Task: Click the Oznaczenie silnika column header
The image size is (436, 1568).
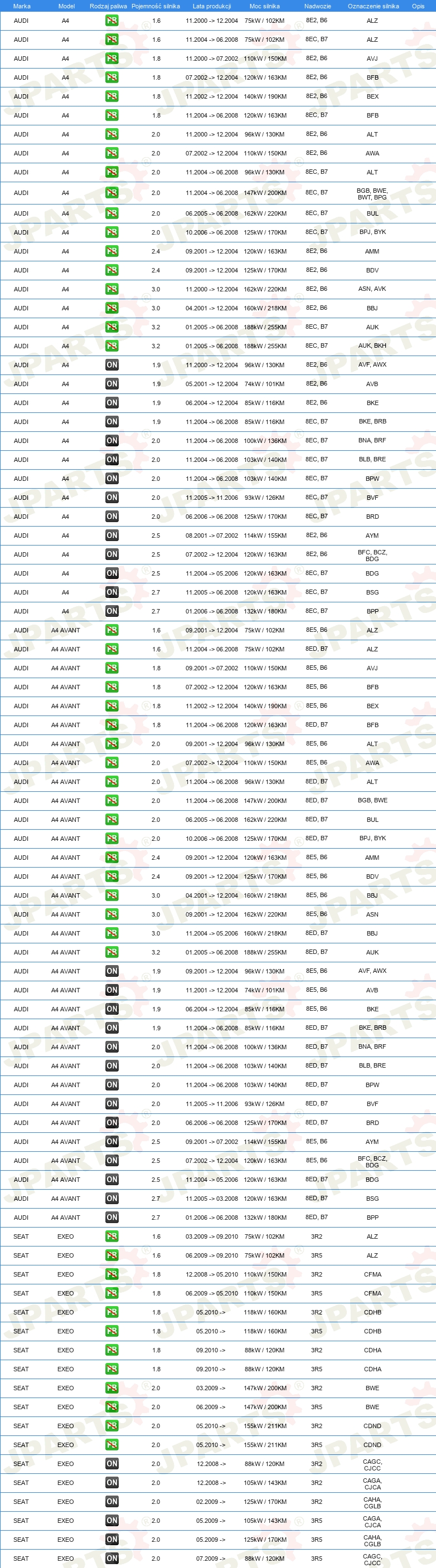Action: pos(374,6)
